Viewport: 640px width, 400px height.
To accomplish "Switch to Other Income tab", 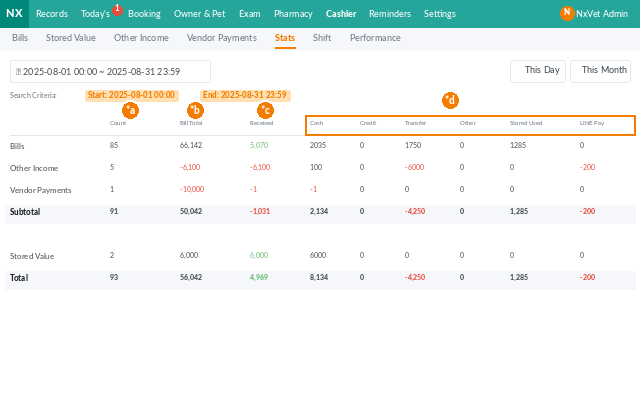I will pos(141,38).
